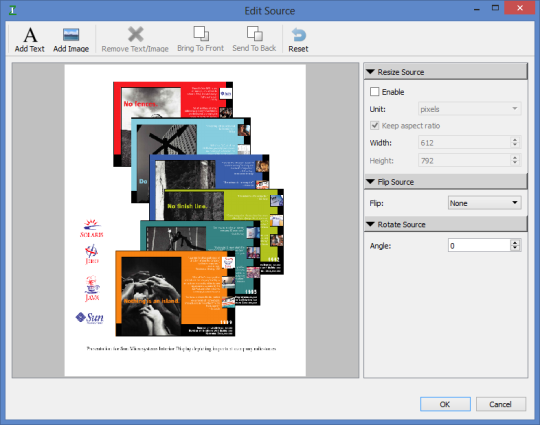Screen dimensions: 540x425
Task: Click the Remove Text/Image X icon
Action: (135, 34)
